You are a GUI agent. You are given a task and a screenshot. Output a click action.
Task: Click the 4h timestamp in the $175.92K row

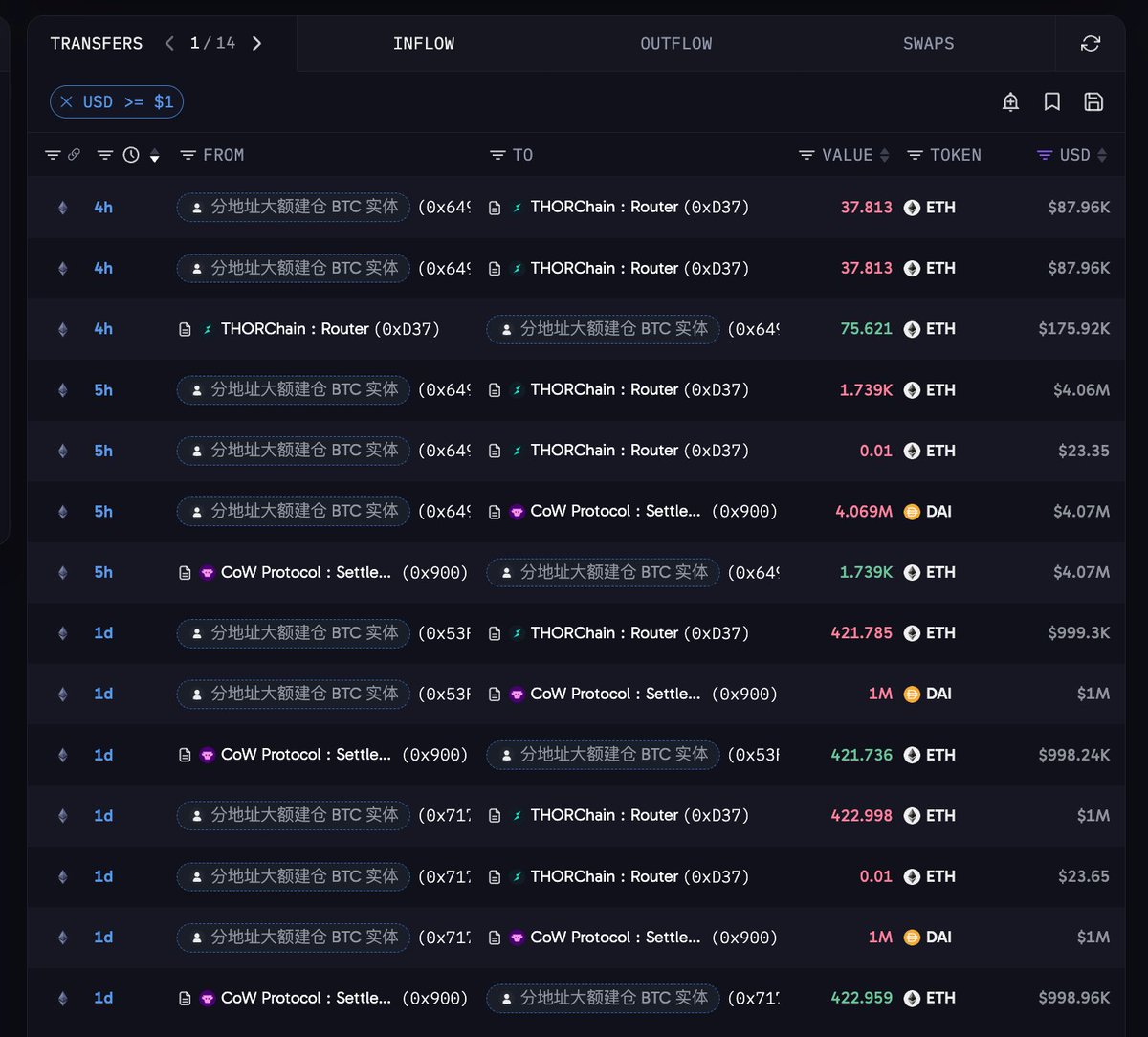coord(103,329)
